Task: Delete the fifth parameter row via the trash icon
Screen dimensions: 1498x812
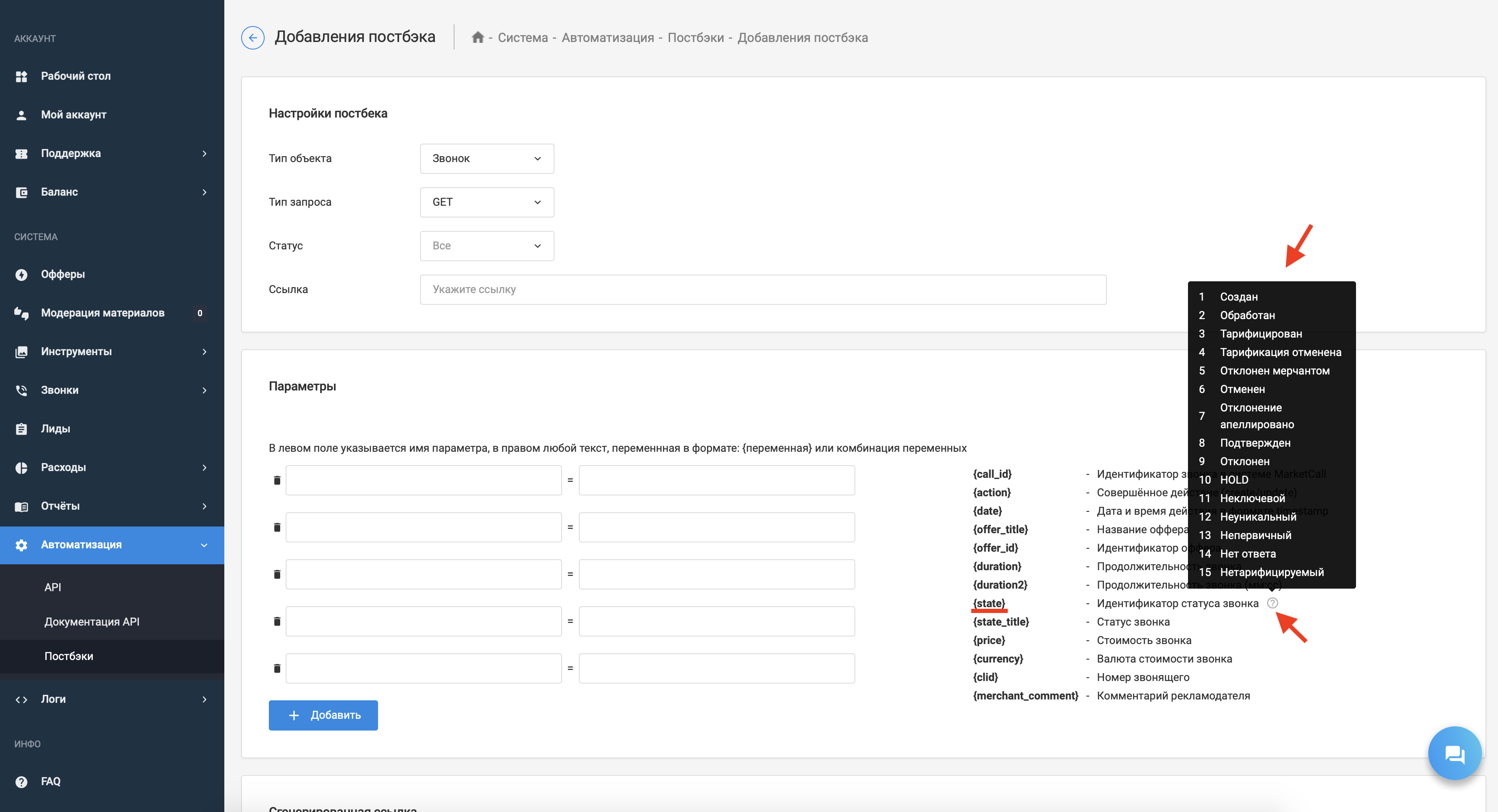Action: (277, 668)
